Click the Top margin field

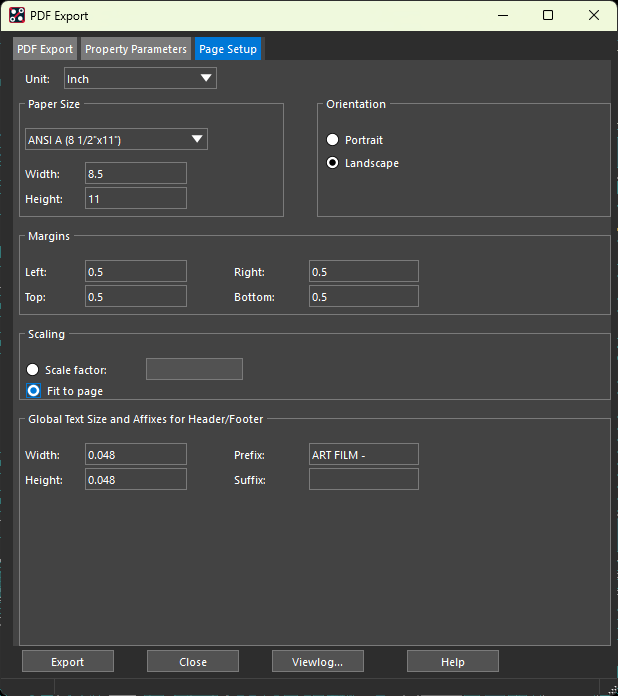click(136, 297)
